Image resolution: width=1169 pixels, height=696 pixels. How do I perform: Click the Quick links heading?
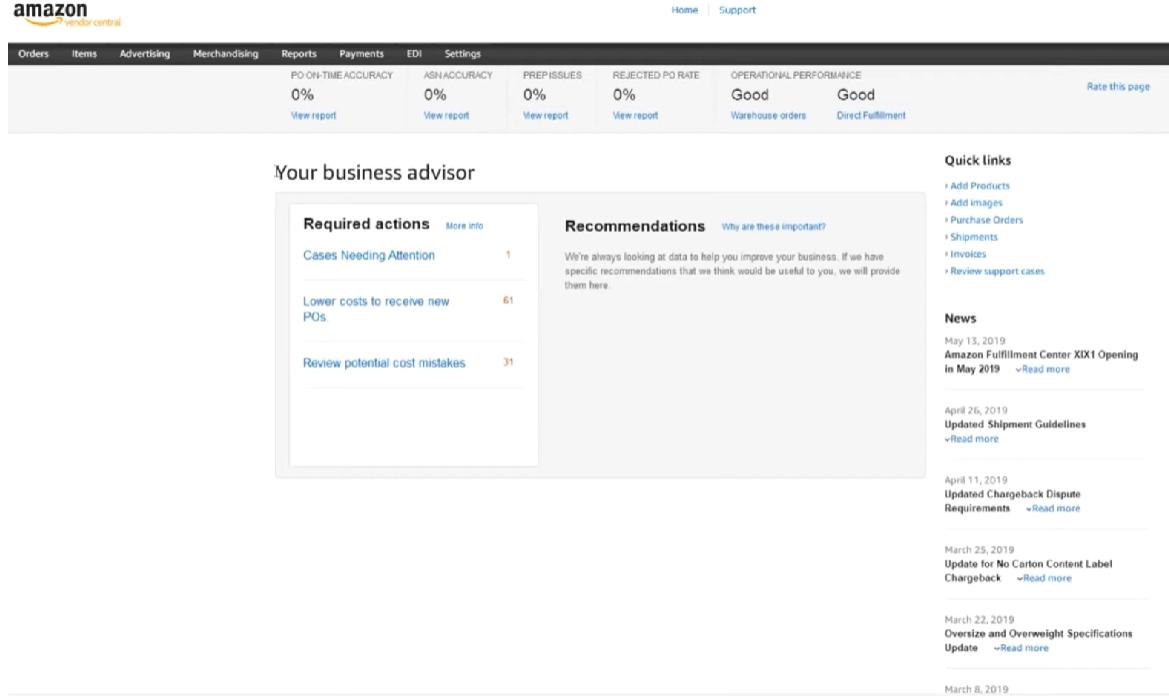(977, 160)
